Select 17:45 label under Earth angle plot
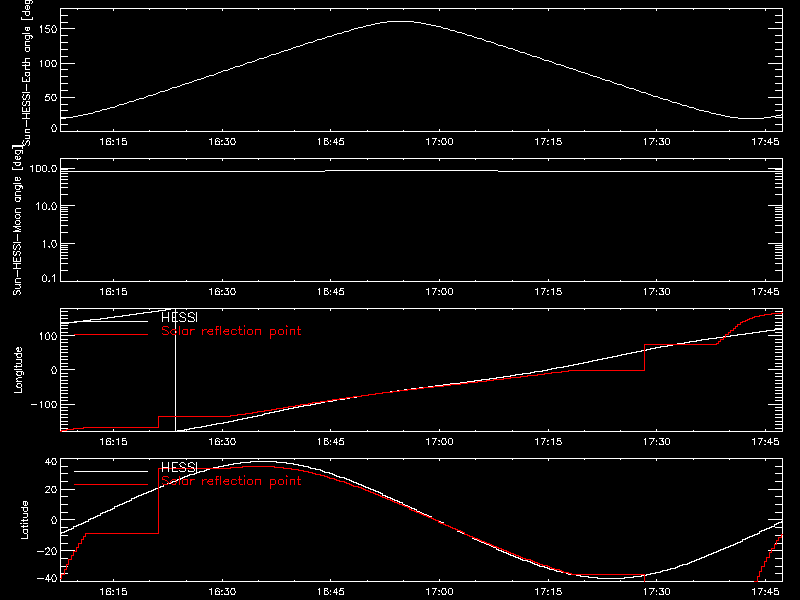 [765, 141]
